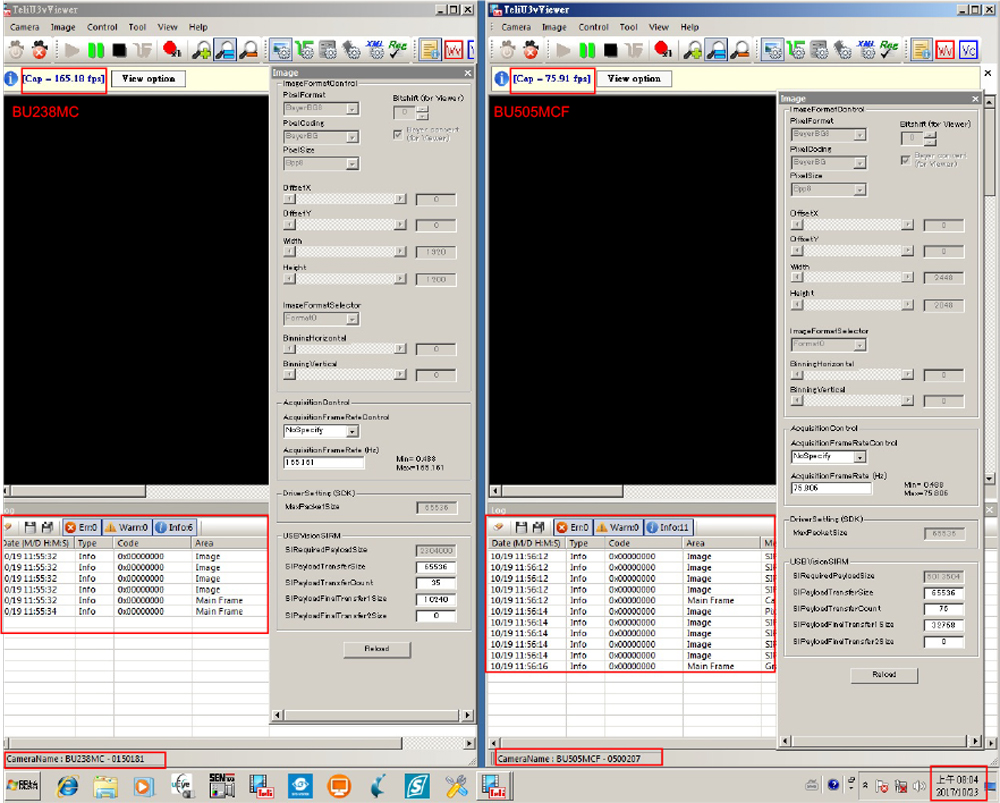Click the black stop button in left viewer

(x=120, y=49)
